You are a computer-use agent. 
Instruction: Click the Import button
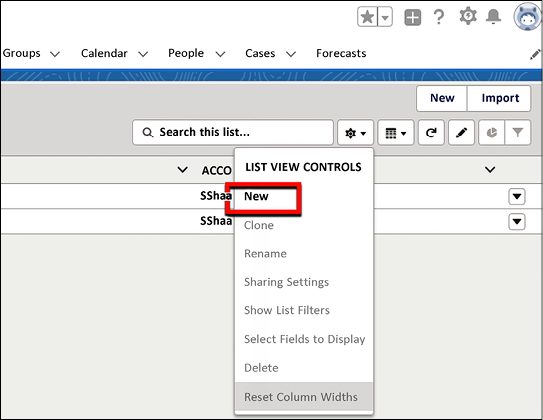coord(499,98)
